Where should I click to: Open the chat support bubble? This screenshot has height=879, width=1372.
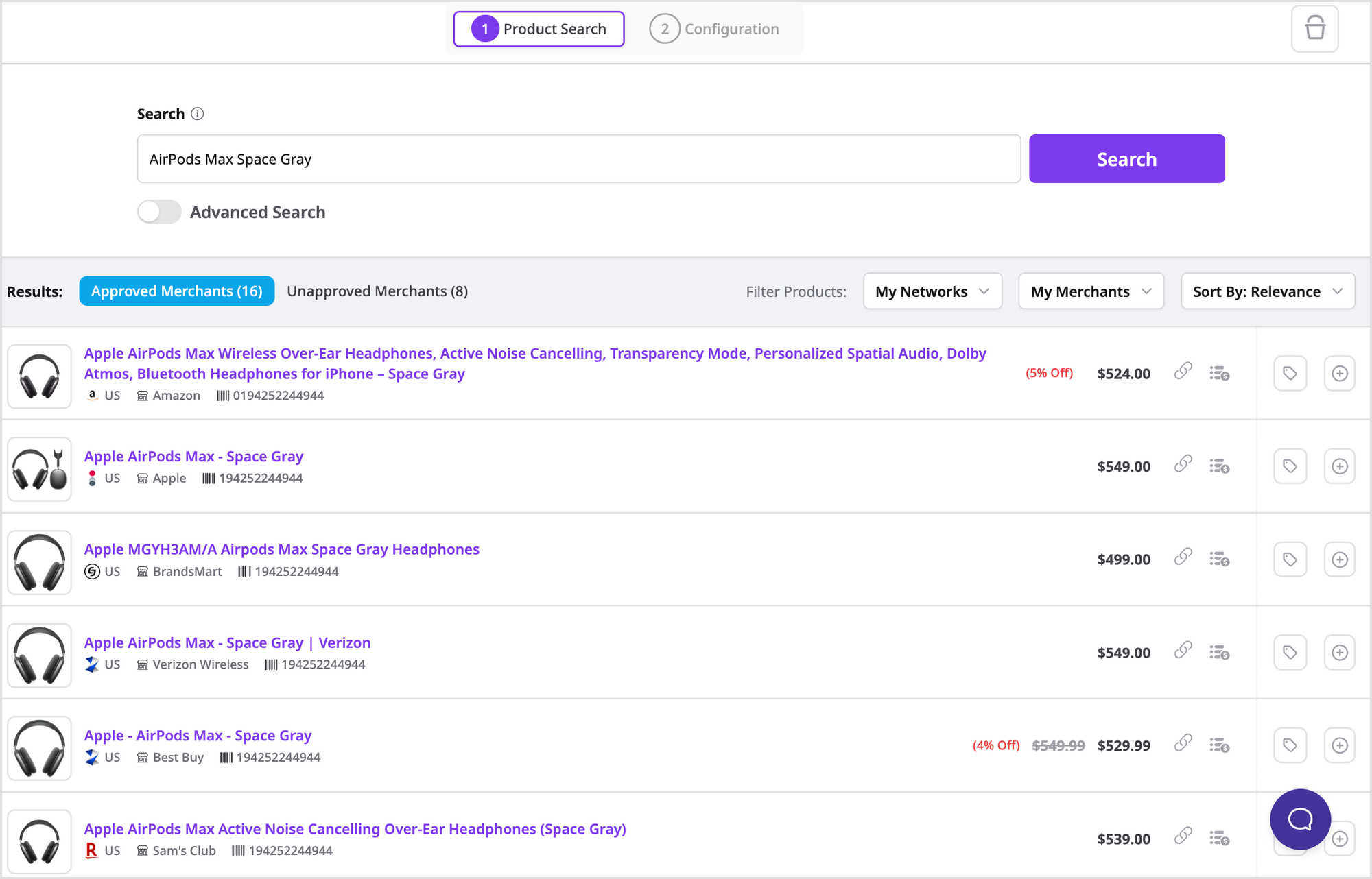[1300, 819]
